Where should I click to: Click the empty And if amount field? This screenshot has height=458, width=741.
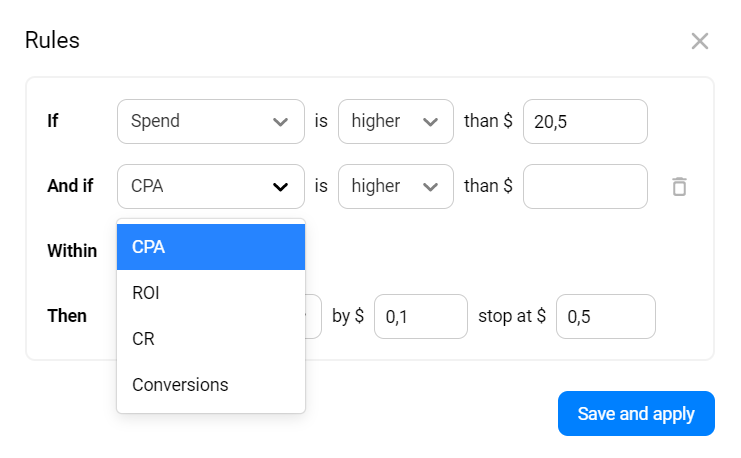585,187
